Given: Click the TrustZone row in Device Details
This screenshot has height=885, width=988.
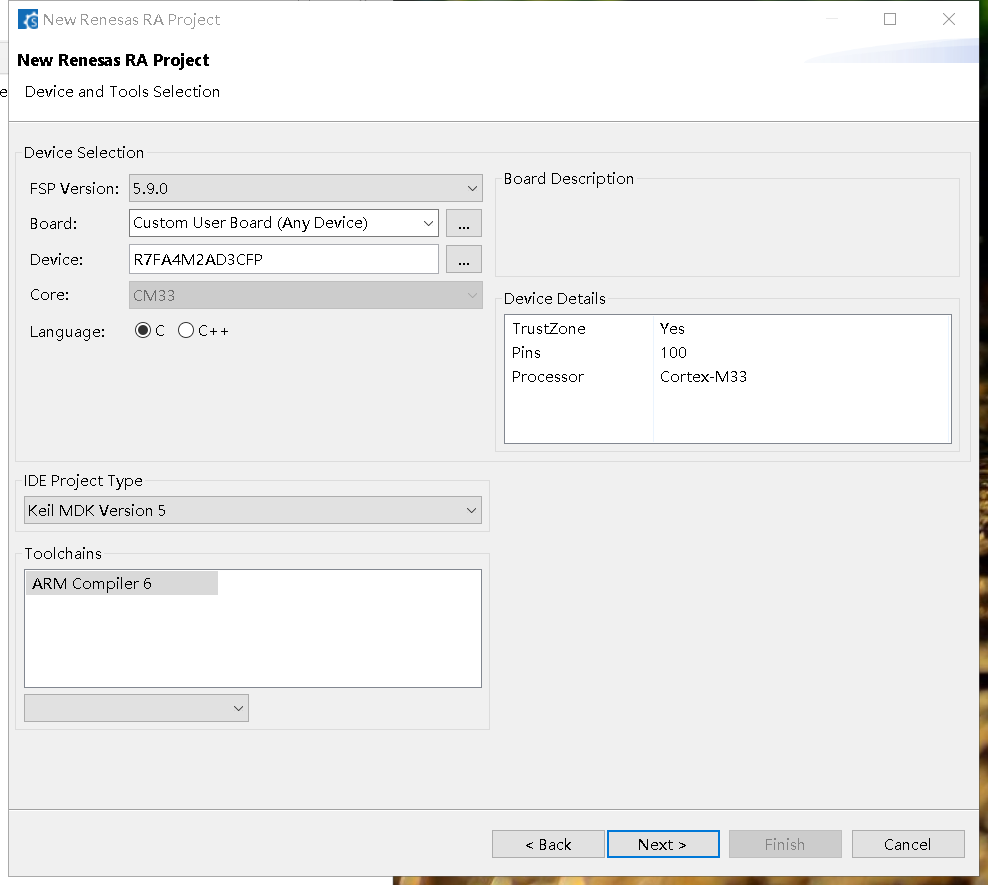Looking at the screenshot, I should click(728, 328).
